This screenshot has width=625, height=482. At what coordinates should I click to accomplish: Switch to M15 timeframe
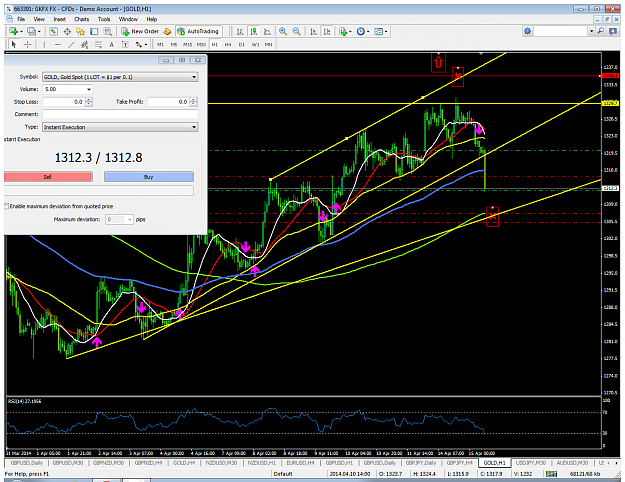click(x=187, y=45)
